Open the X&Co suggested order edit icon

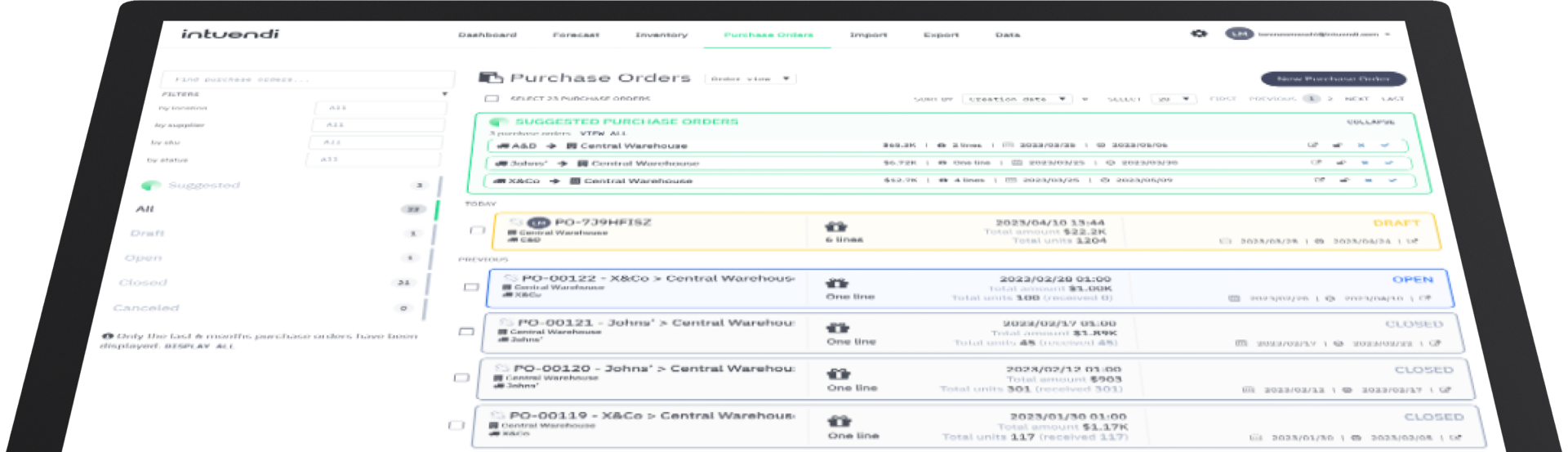pyautogui.click(x=1320, y=180)
